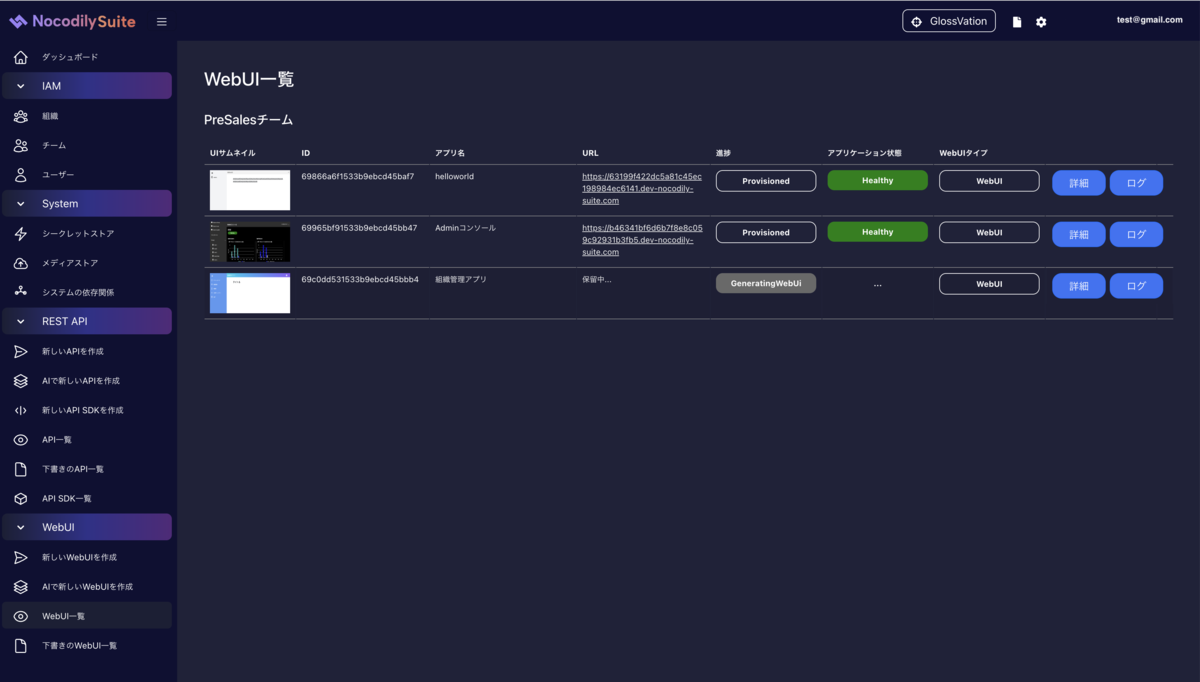Click the AIで新しいWebUIを作成 layers icon
Viewport: 1200px width, 682px height.
[x=21, y=587]
